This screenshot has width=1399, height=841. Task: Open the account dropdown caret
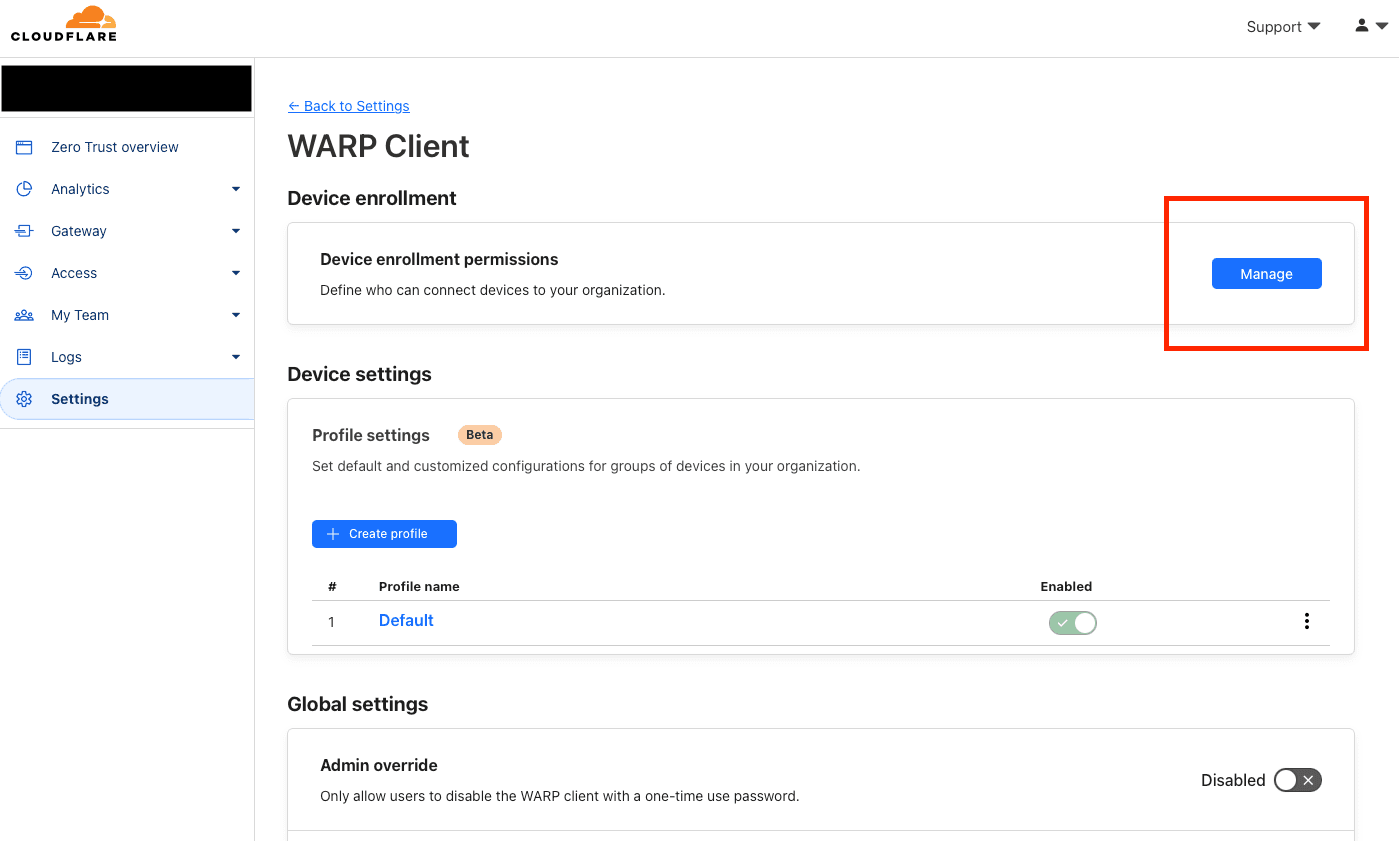(x=1382, y=27)
